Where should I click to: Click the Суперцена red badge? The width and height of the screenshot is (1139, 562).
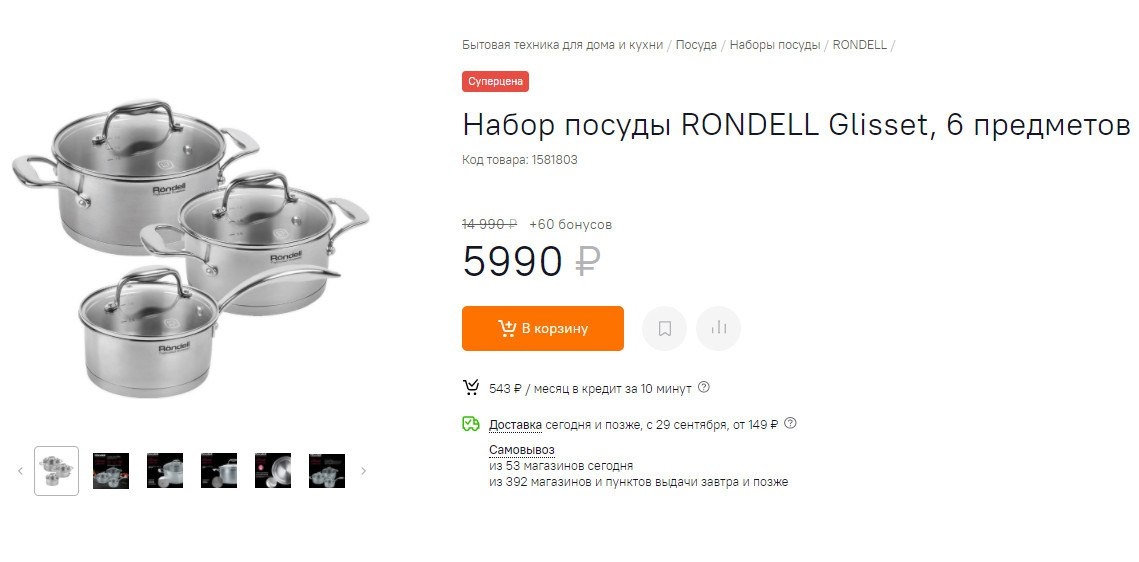[x=495, y=81]
